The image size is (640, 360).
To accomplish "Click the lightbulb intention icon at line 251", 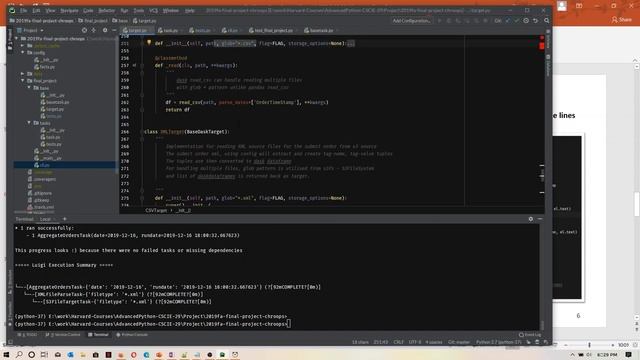I will (149, 42).
